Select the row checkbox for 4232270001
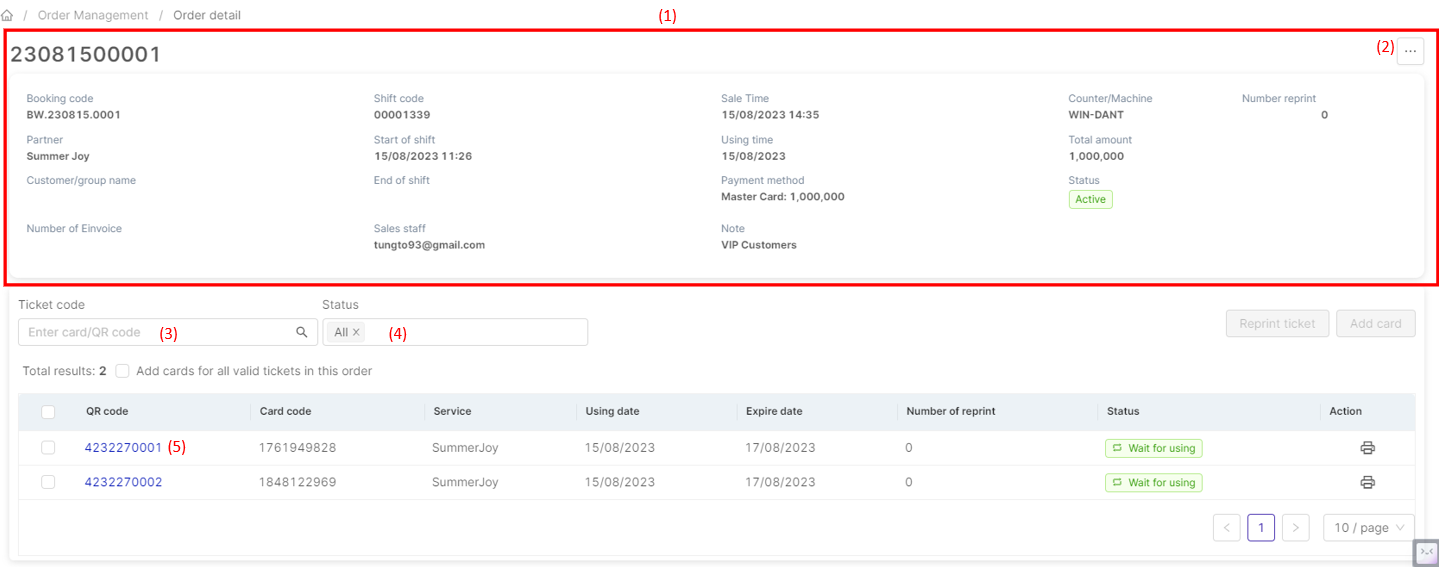Viewport: 1439px width, 567px height. [48, 448]
